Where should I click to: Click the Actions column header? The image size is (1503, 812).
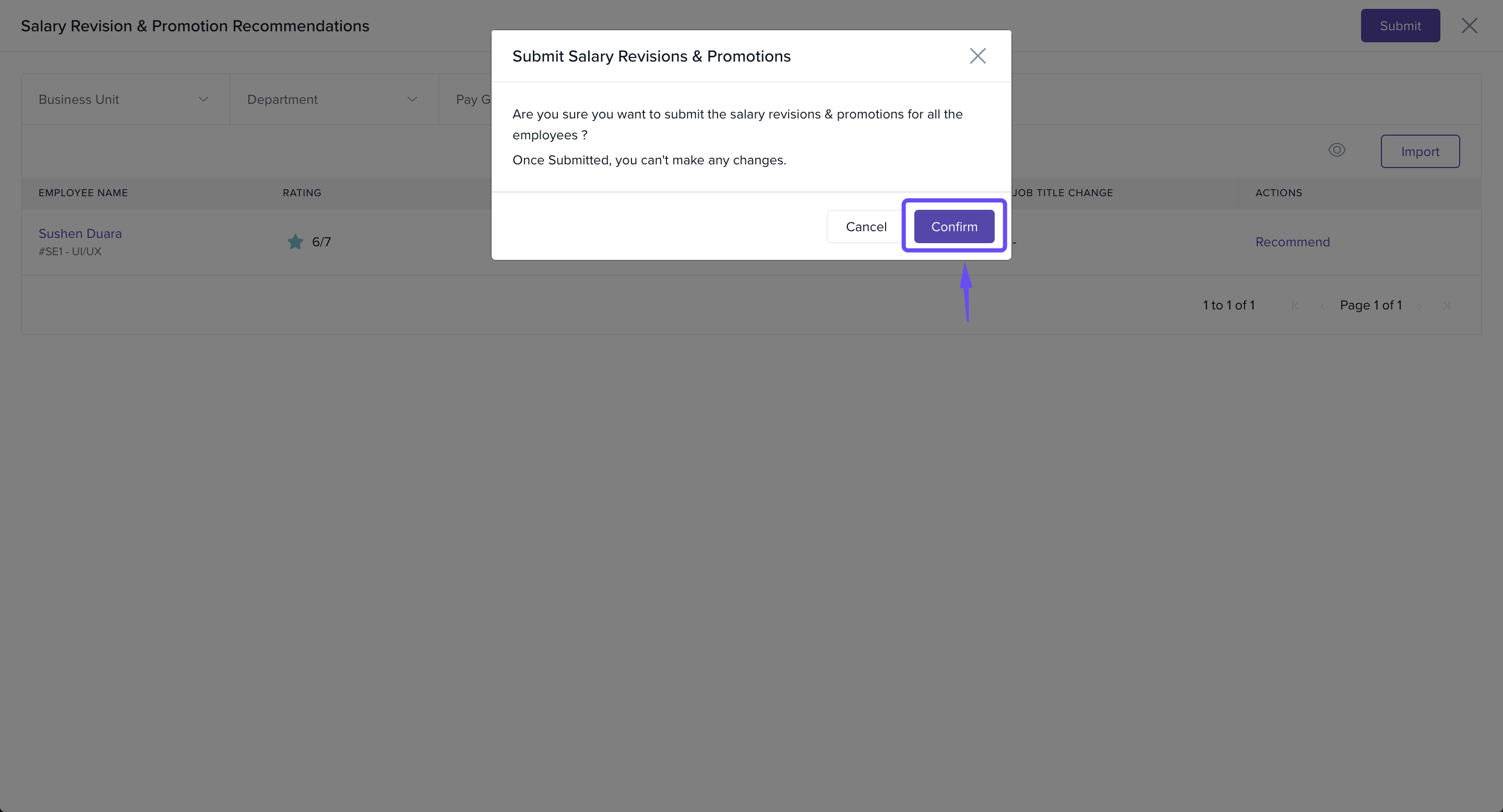tap(1278, 193)
